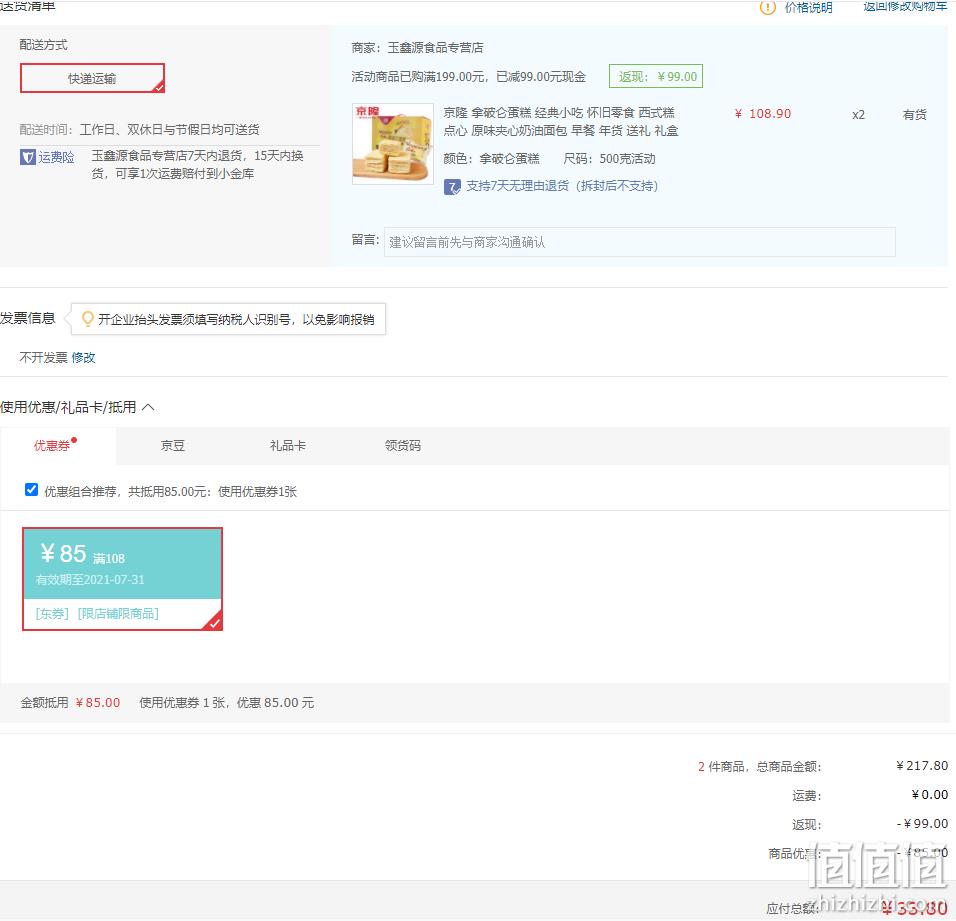Screen dimensions: 956x921
Task: Click the 有货 stock status text
Action: pyautogui.click(x=915, y=115)
